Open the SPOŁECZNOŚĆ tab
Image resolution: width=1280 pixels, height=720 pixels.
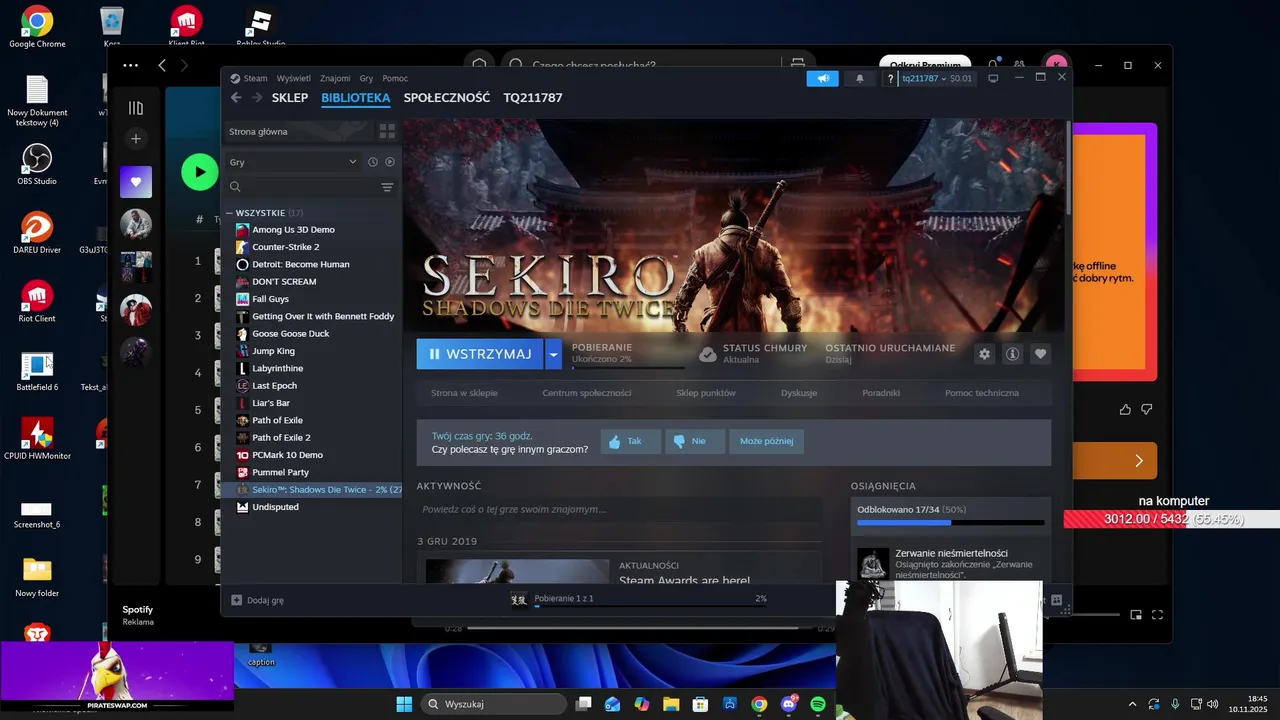click(447, 98)
